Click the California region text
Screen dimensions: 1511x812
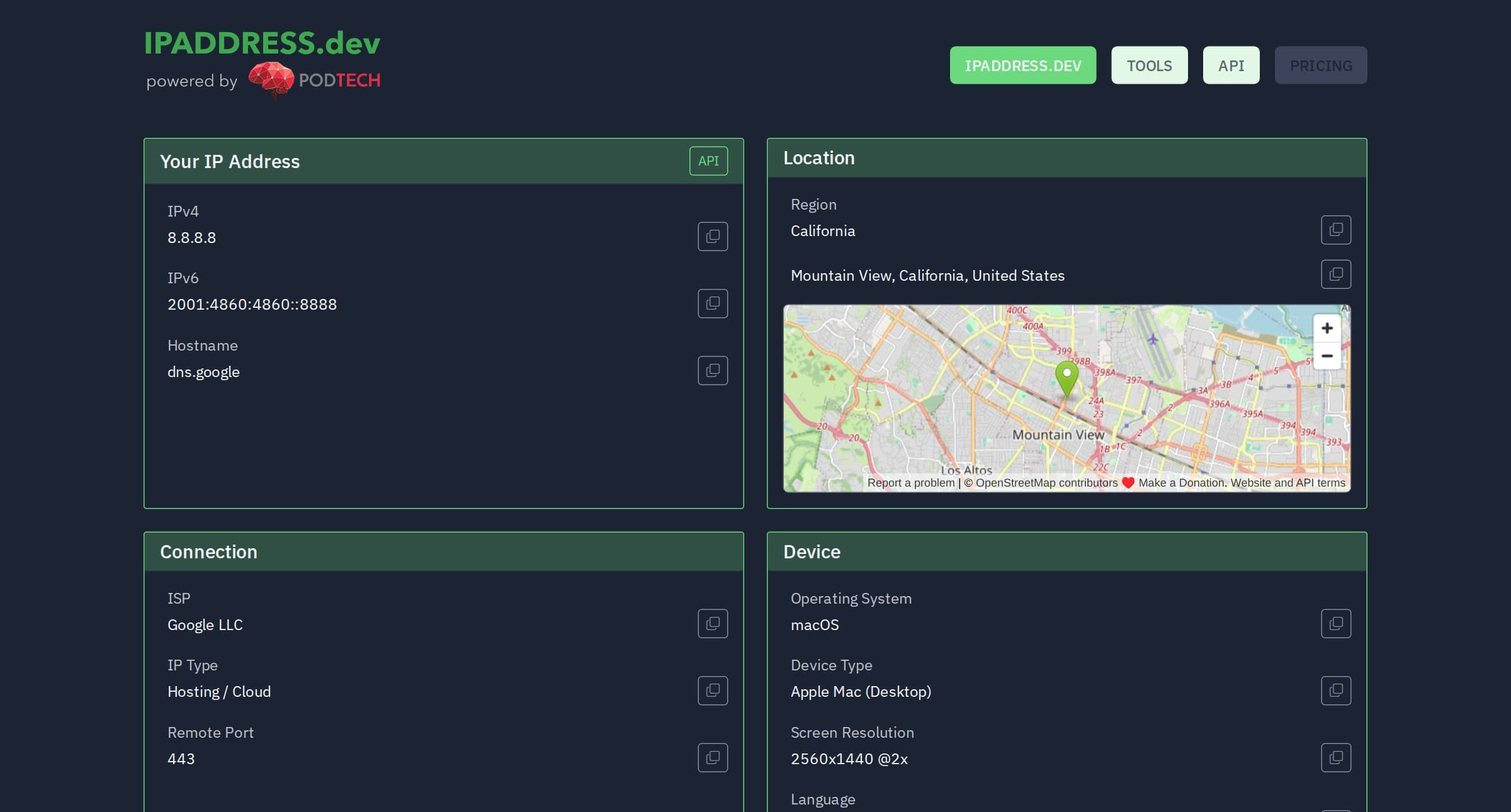tap(823, 231)
